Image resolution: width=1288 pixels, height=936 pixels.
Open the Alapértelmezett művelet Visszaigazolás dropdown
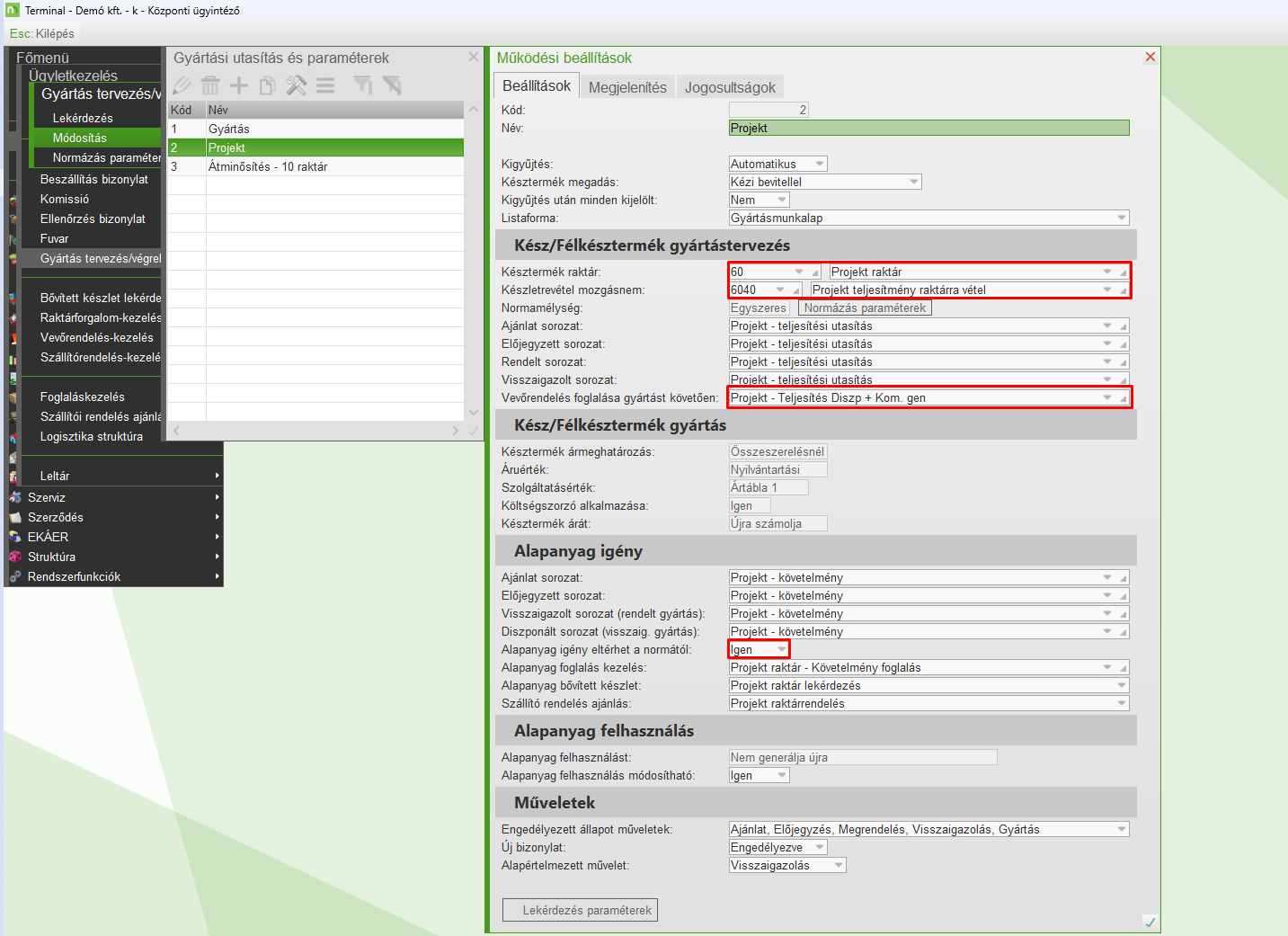[838, 865]
